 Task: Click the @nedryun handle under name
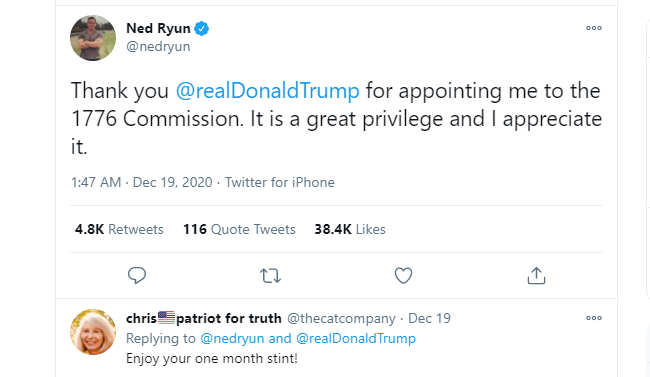pos(158,46)
